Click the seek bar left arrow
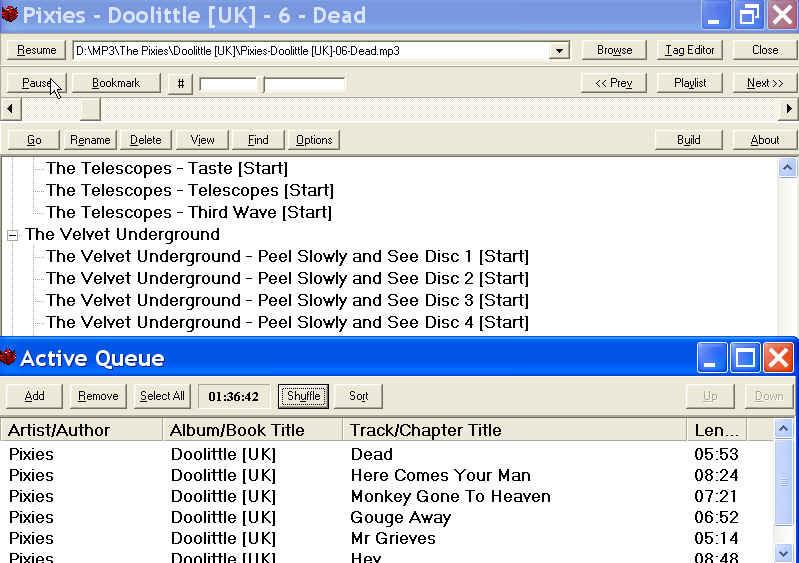Image resolution: width=799 pixels, height=563 pixels. [x=10, y=109]
